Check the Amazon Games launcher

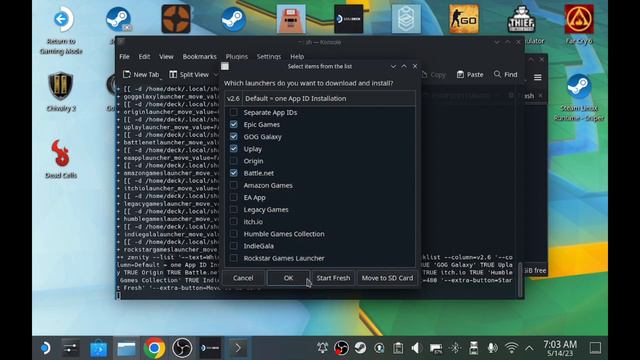(x=233, y=185)
